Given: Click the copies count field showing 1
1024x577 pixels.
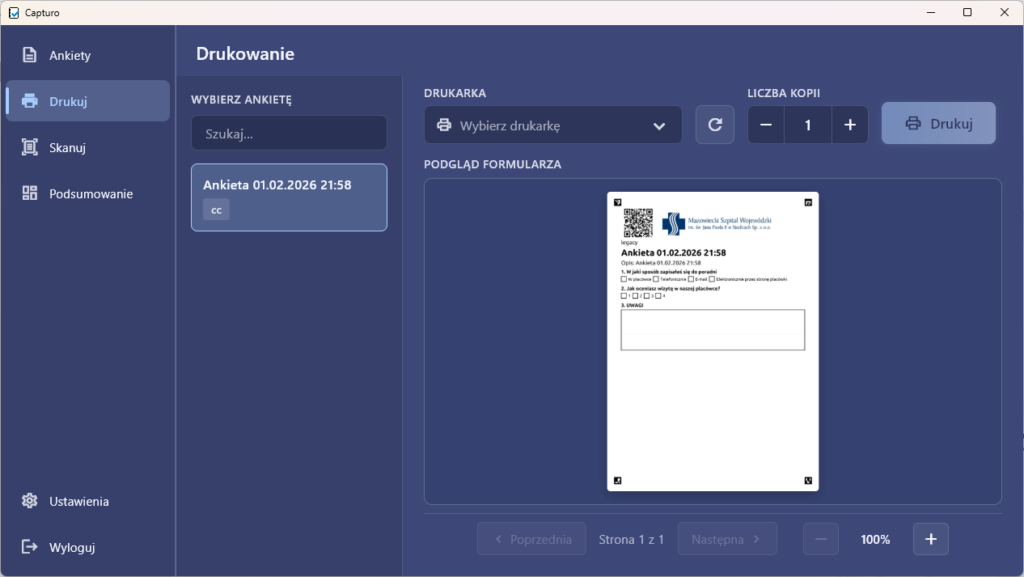Looking at the screenshot, I should pos(808,125).
